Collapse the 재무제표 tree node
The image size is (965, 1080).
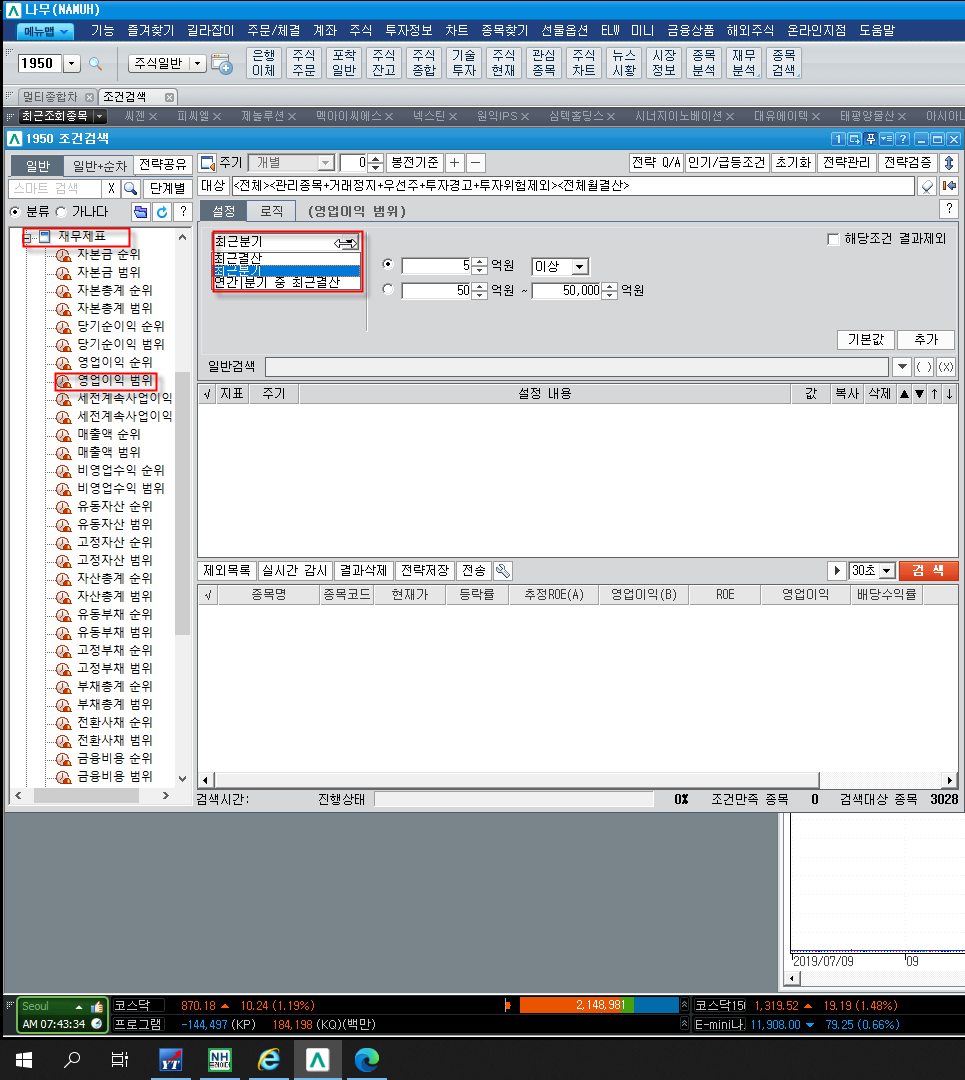29,237
